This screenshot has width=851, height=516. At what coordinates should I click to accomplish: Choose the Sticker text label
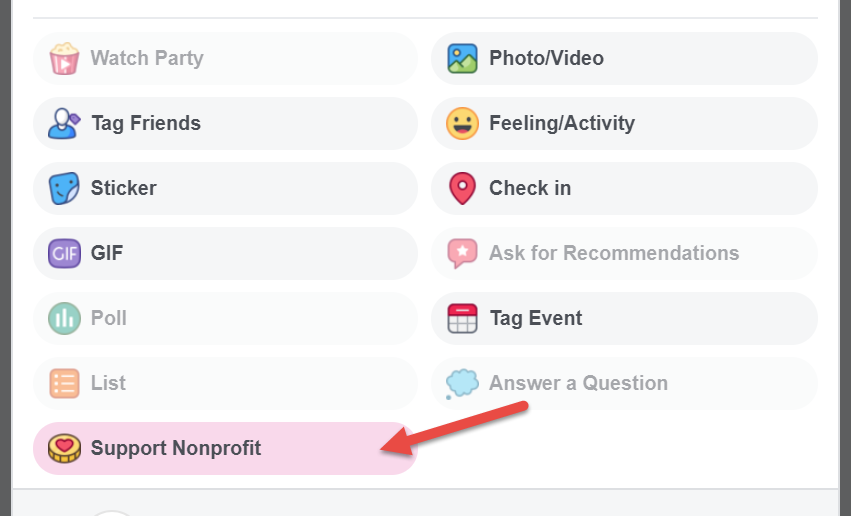pos(124,188)
